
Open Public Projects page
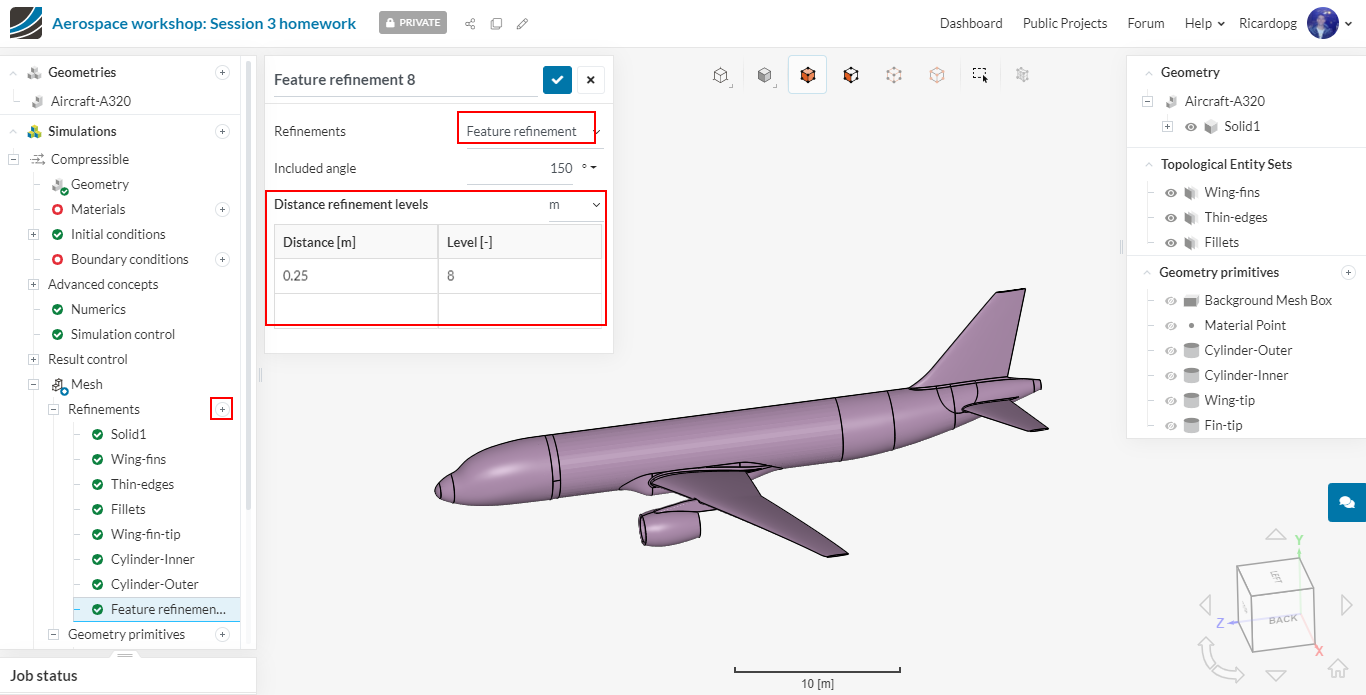coord(1065,23)
